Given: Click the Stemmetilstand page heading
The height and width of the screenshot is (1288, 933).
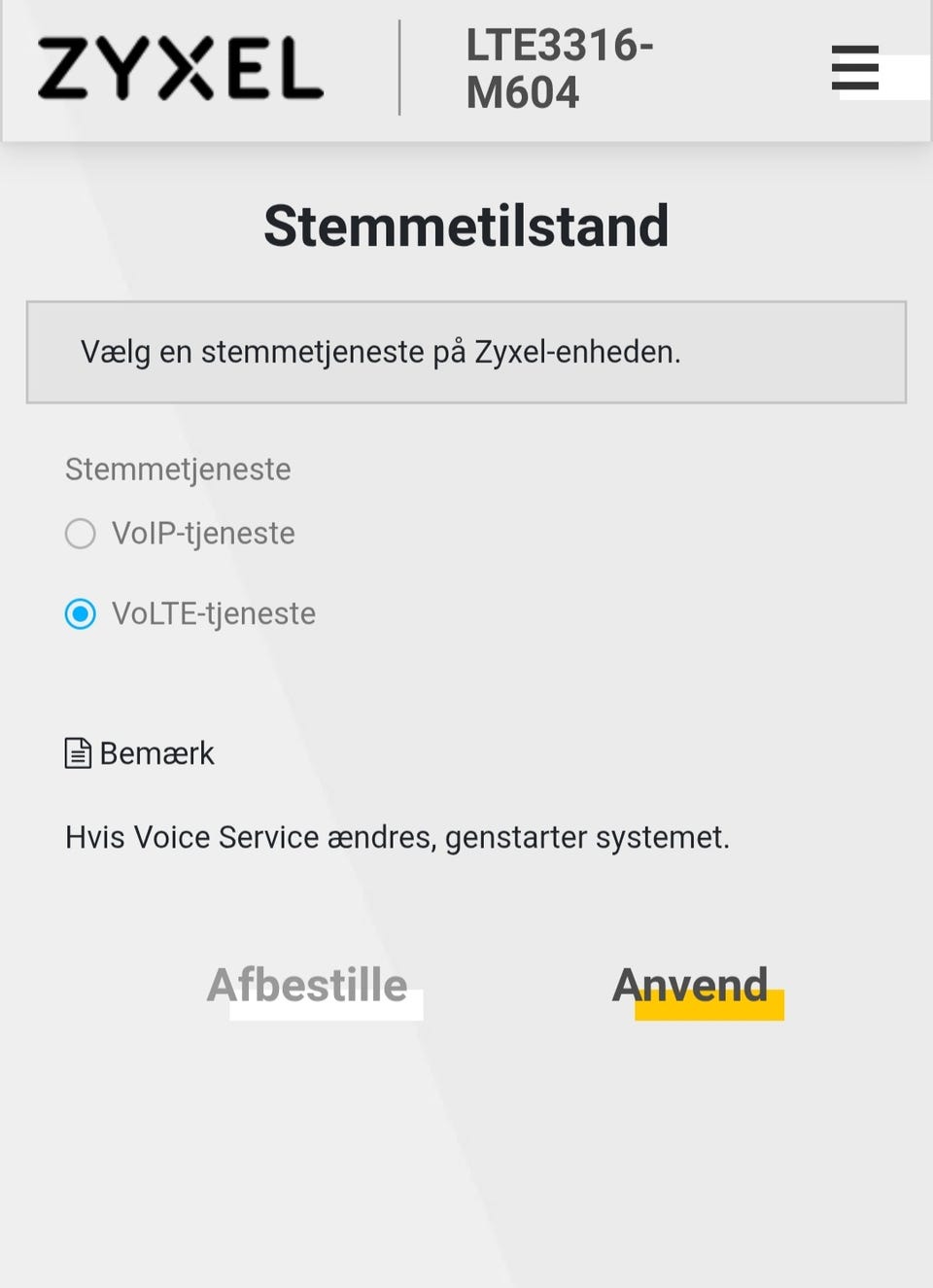Looking at the screenshot, I should (x=466, y=226).
